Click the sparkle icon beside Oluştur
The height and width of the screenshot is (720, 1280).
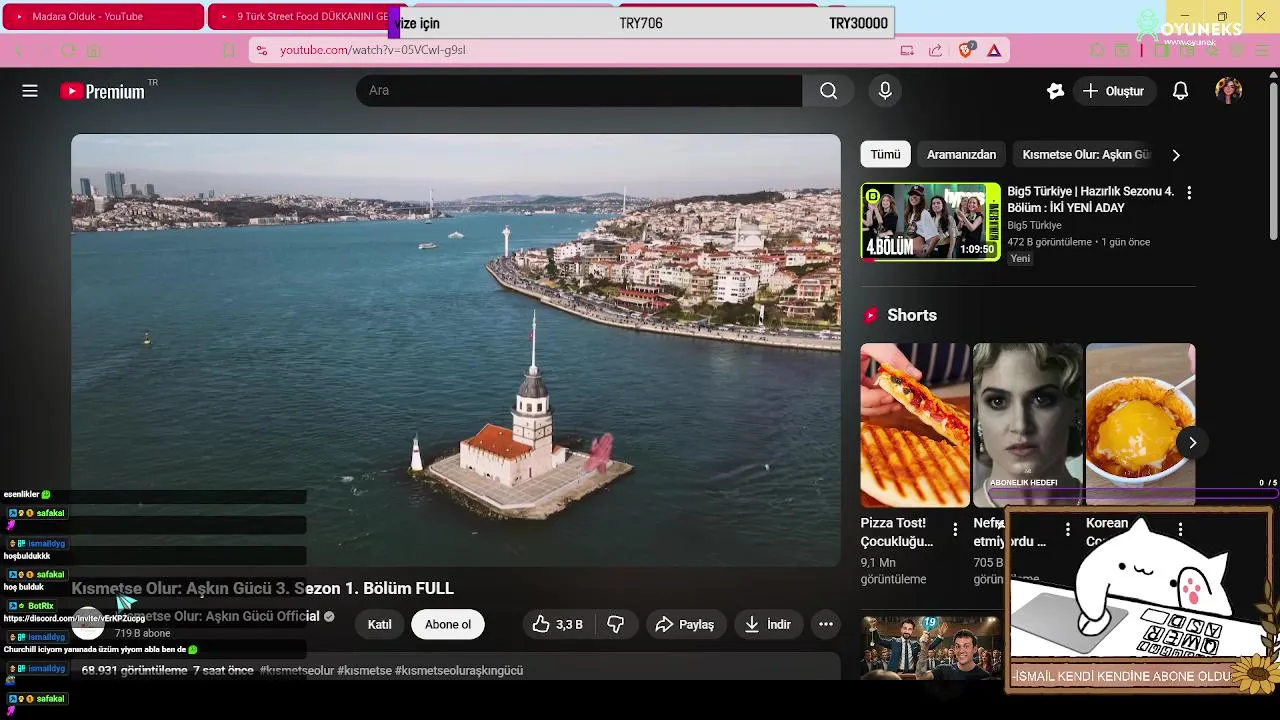click(x=1055, y=91)
